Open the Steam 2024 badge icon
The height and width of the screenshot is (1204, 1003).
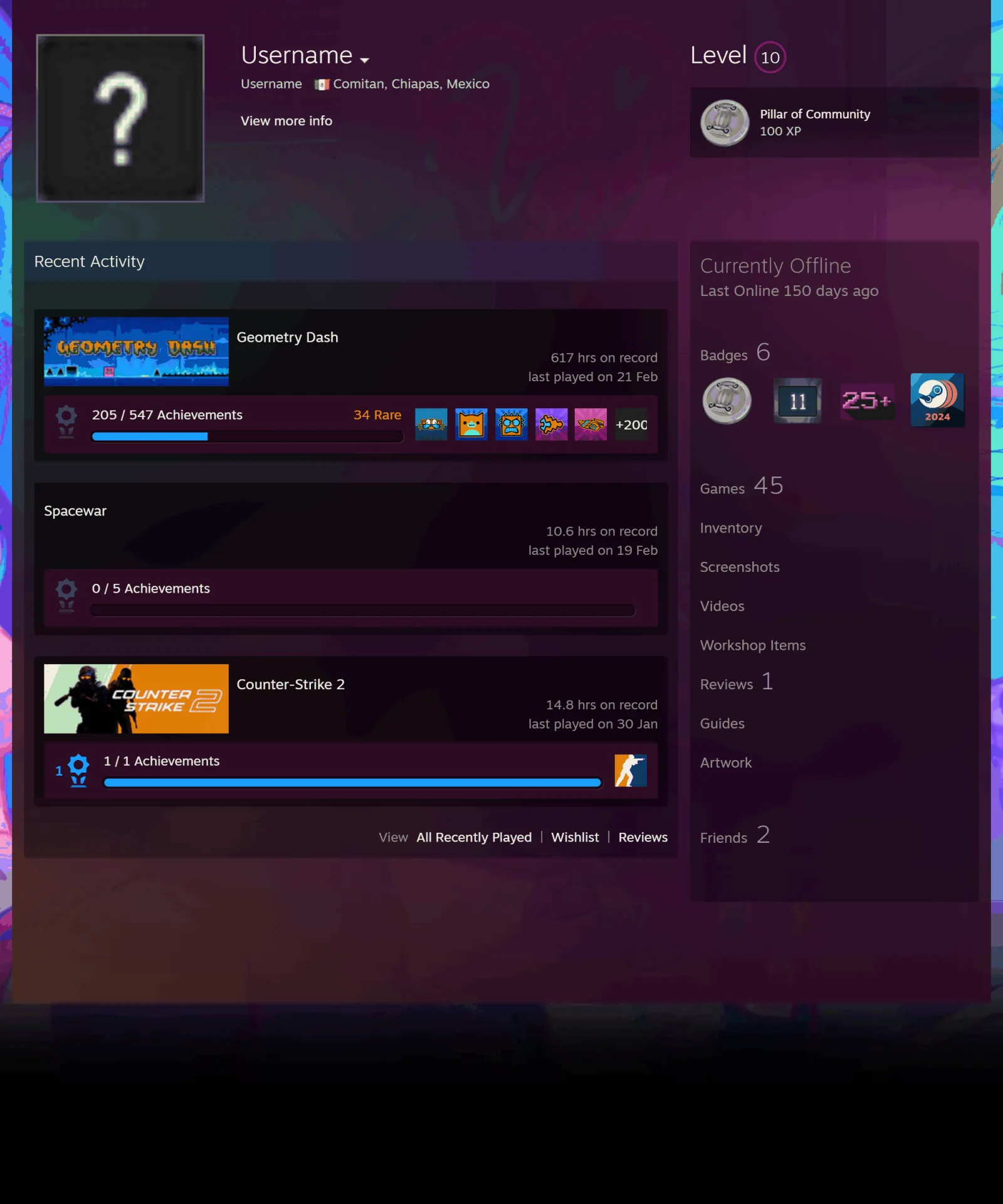coord(937,400)
